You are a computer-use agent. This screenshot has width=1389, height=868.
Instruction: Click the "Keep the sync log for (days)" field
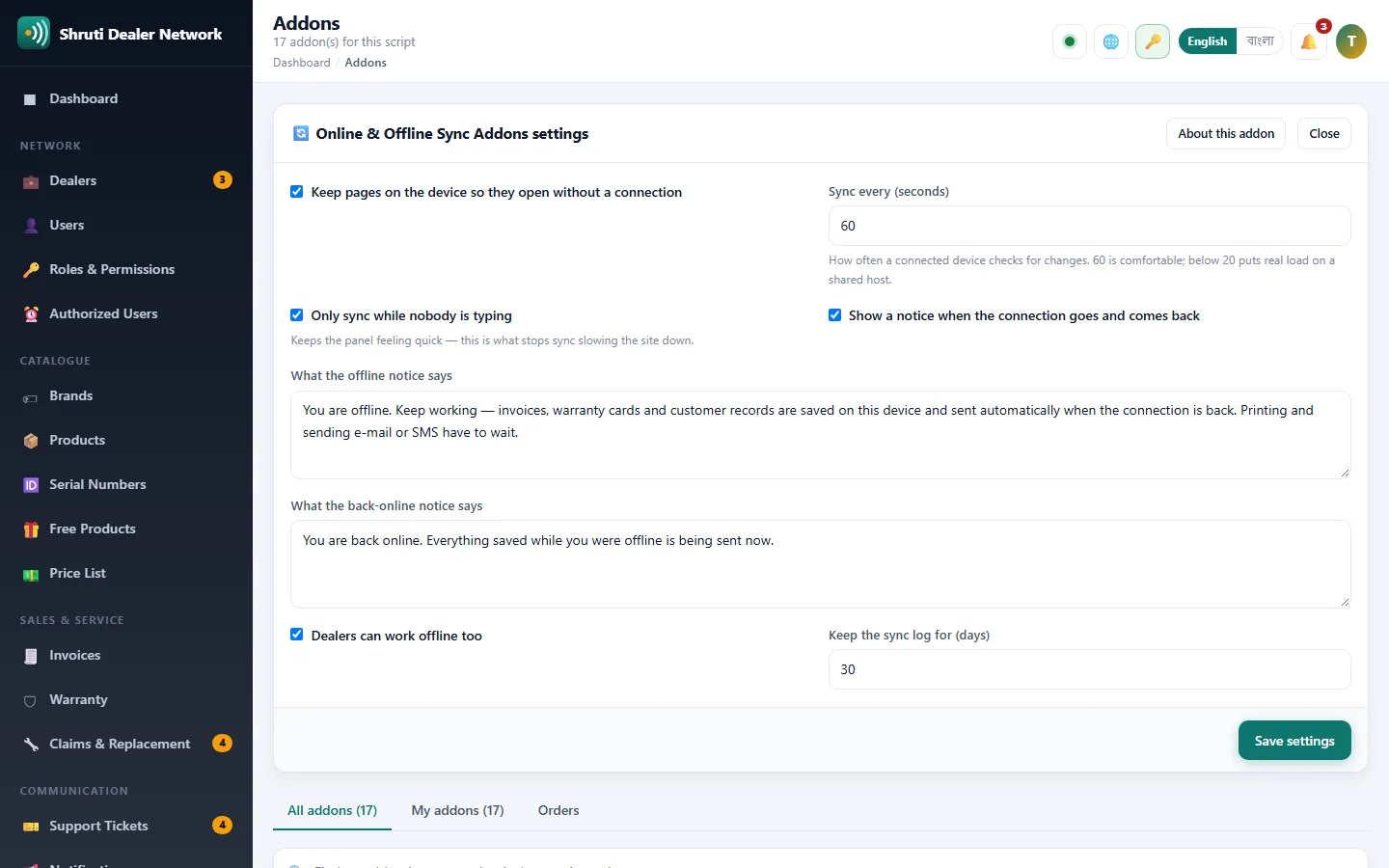click(x=1090, y=669)
